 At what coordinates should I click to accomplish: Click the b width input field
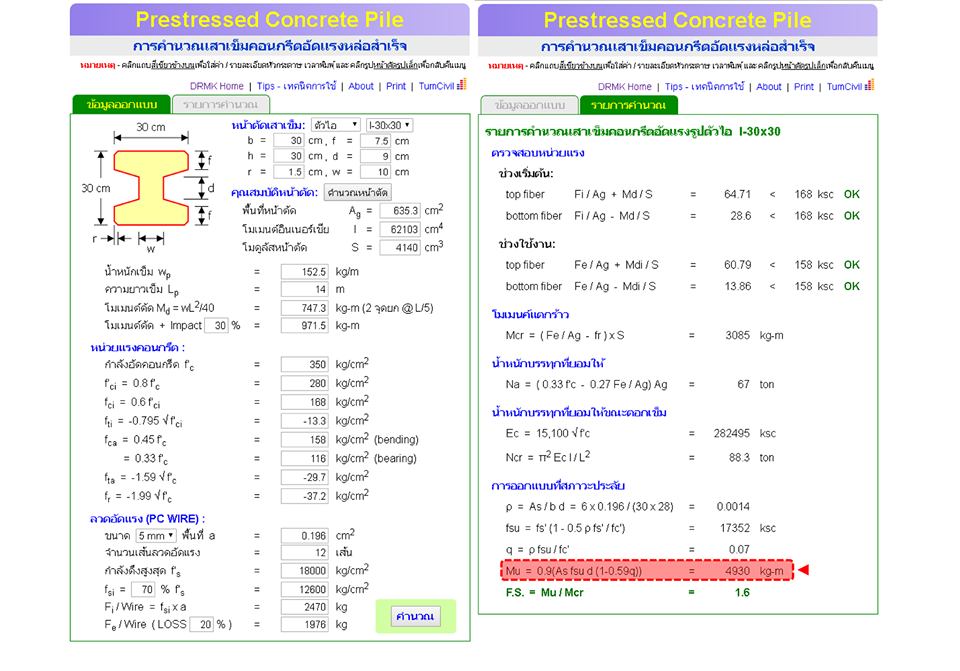(x=288, y=141)
